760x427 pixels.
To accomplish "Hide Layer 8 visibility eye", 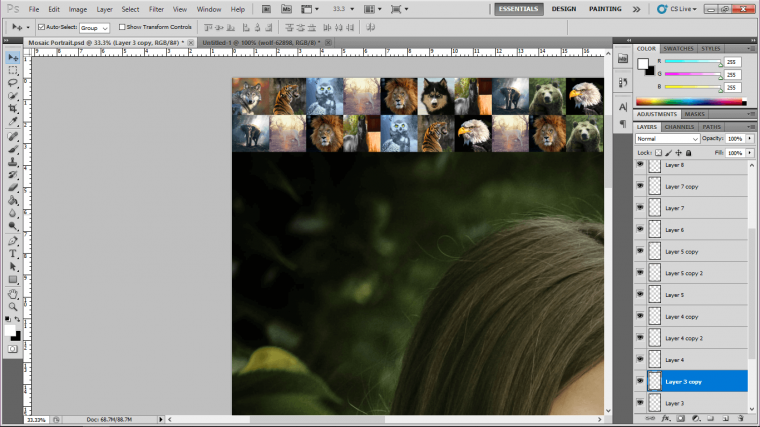I will click(640, 165).
